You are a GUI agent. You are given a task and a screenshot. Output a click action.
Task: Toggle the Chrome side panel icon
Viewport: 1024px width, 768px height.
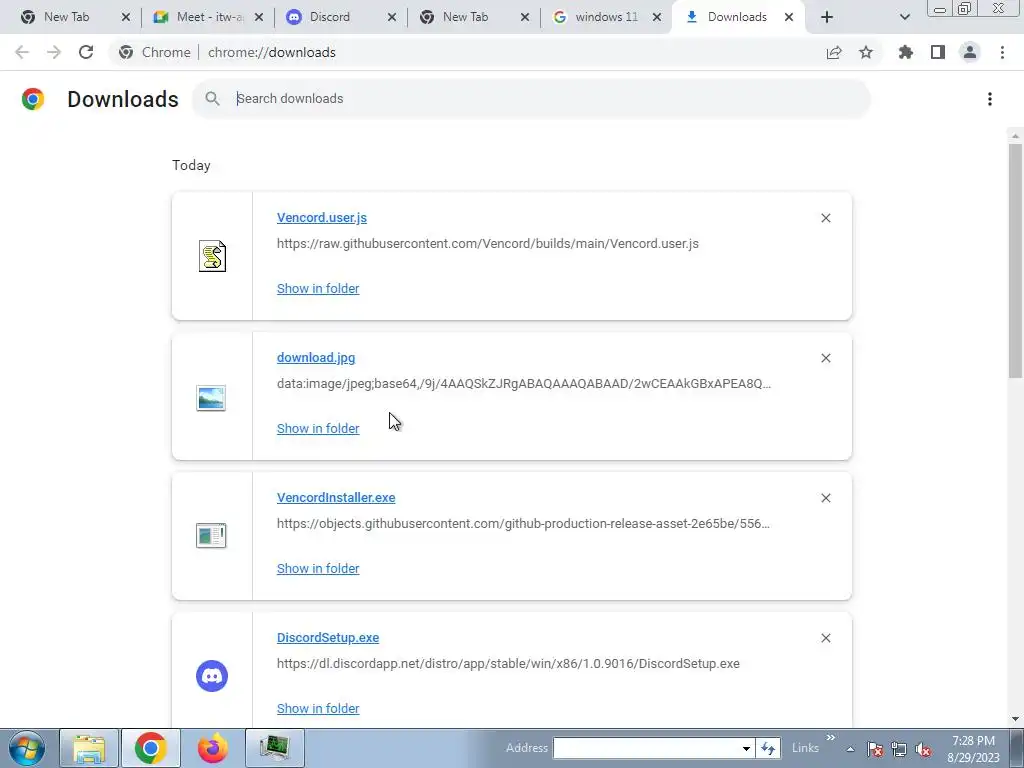[938, 52]
